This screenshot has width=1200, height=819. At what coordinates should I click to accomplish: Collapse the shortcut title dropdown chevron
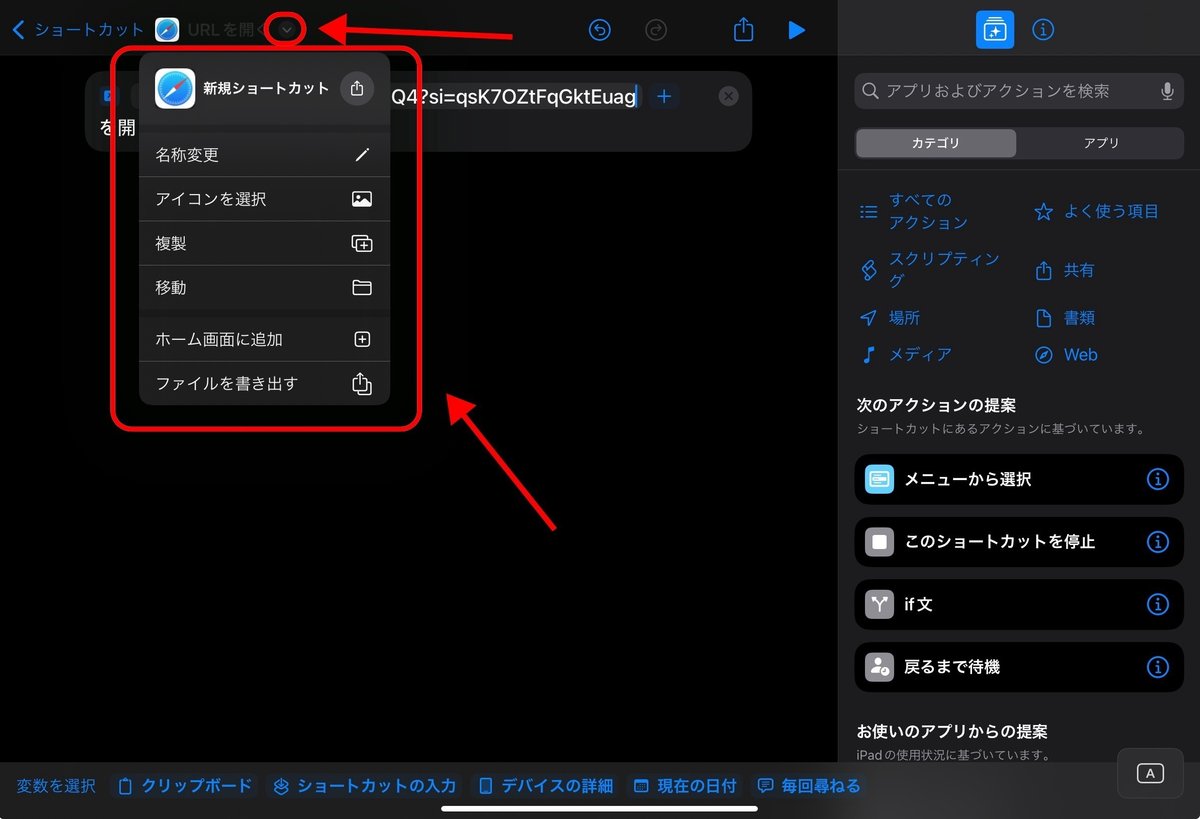[287, 30]
